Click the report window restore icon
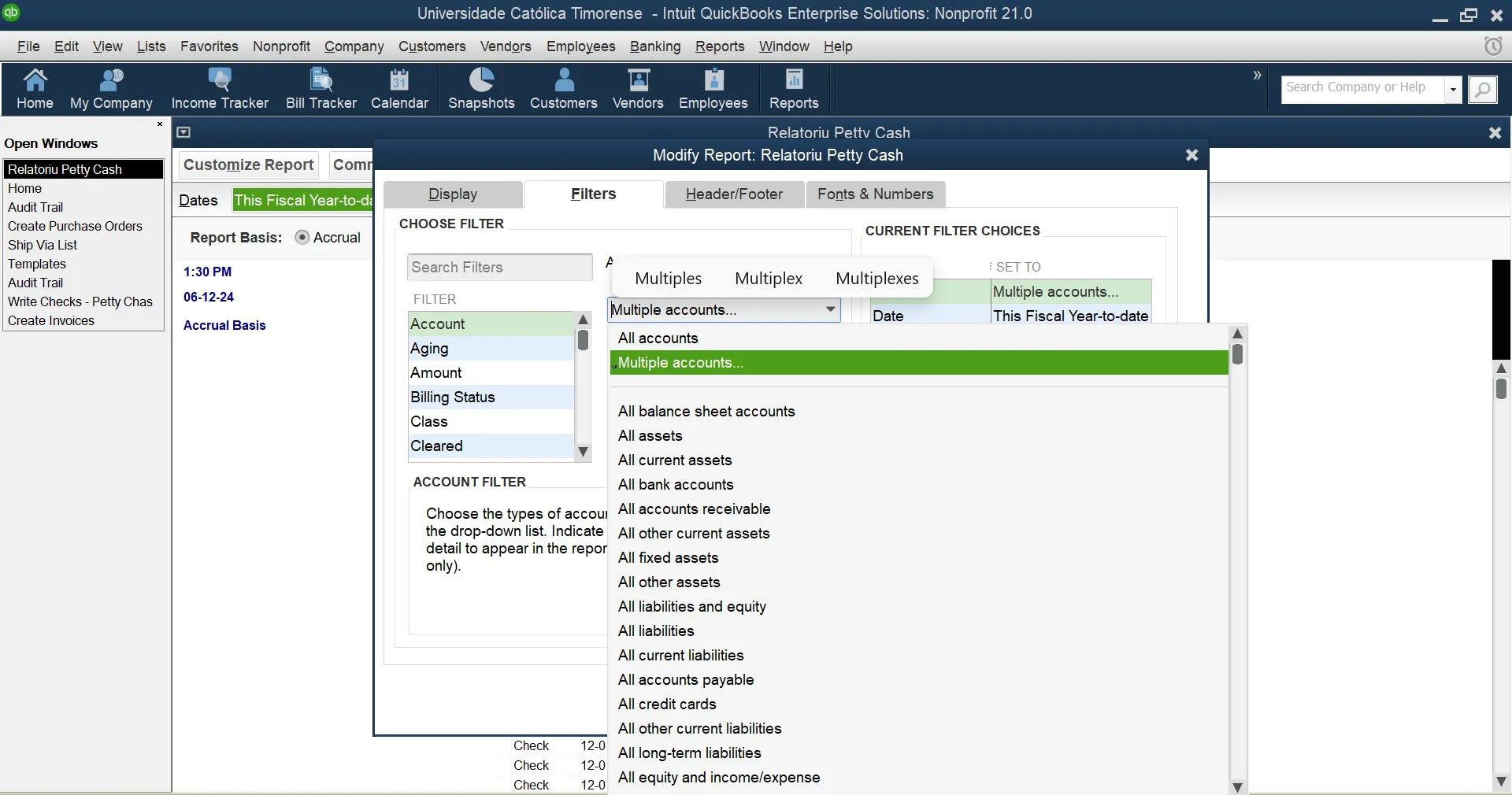 point(183,132)
